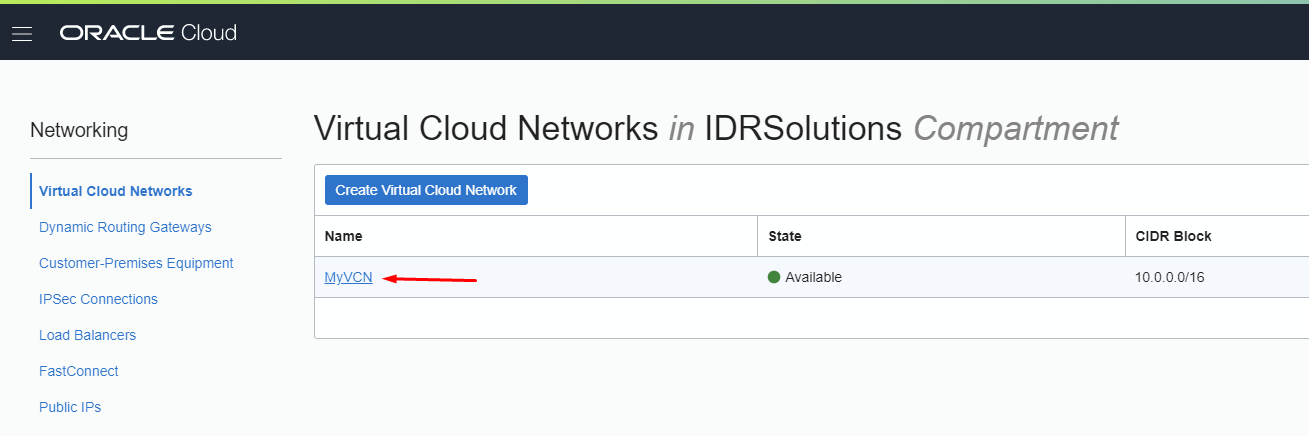Open the Public IPs section
The width and height of the screenshot is (1309, 436).
[x=70, y=407]
